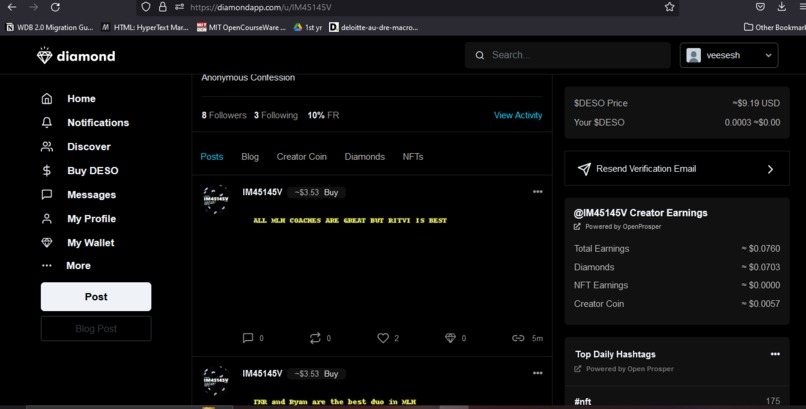Click Resend Verification Email chevron

coord(770,169)
